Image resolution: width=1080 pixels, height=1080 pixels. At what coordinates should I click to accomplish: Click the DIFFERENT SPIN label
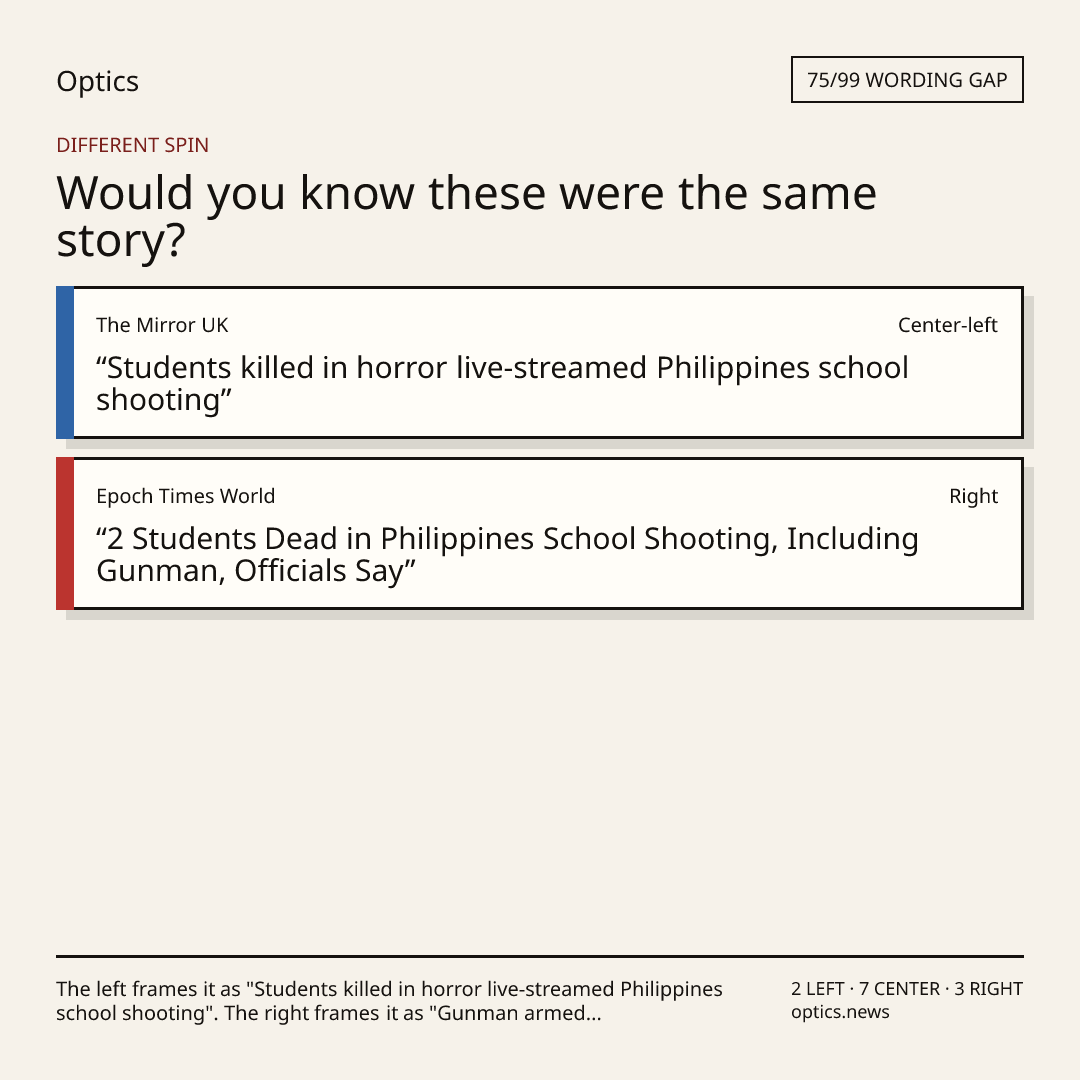132,145
